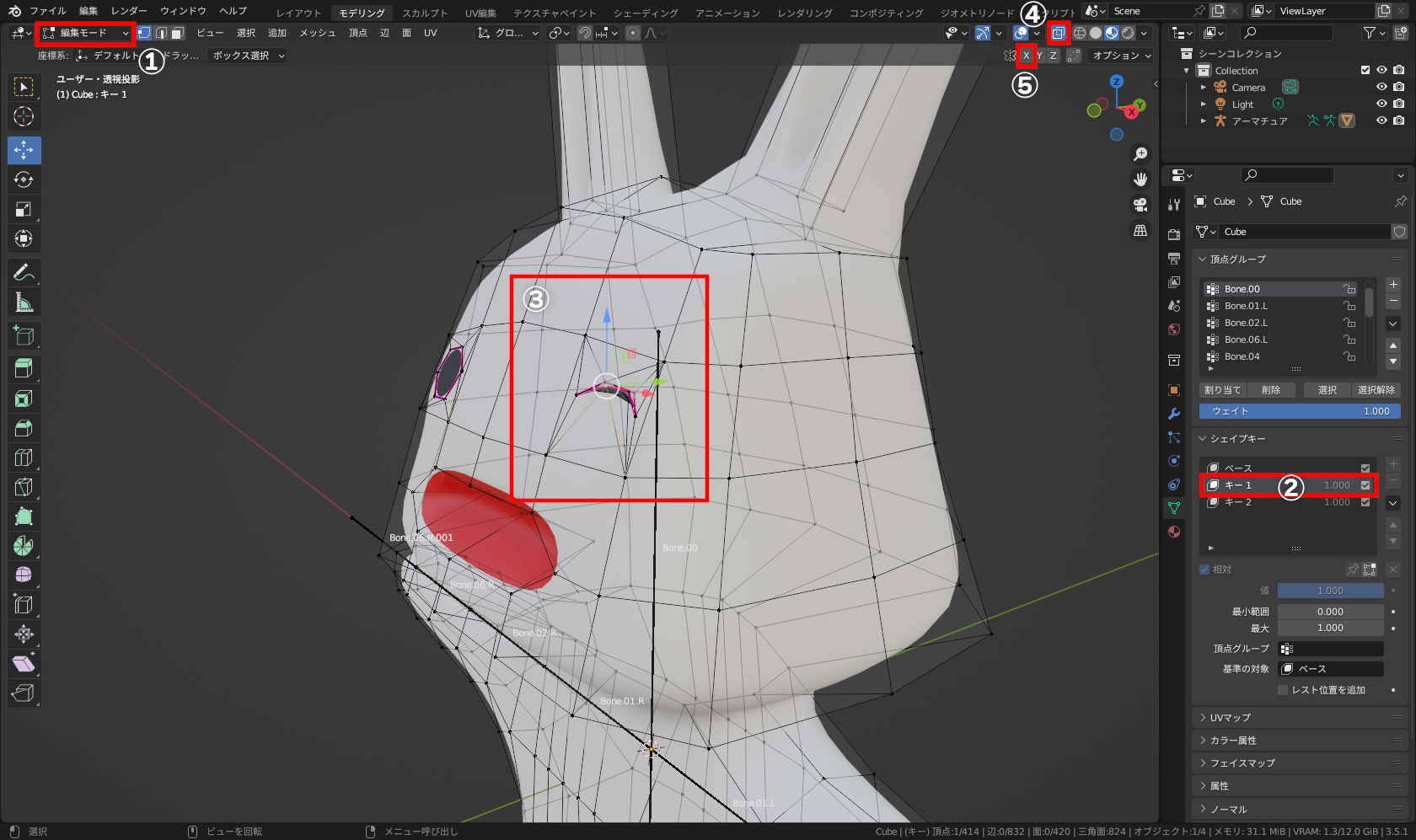Click the 削除 vertex group button
This screenshot has height=840, width=1416.
coord(1271,390)
